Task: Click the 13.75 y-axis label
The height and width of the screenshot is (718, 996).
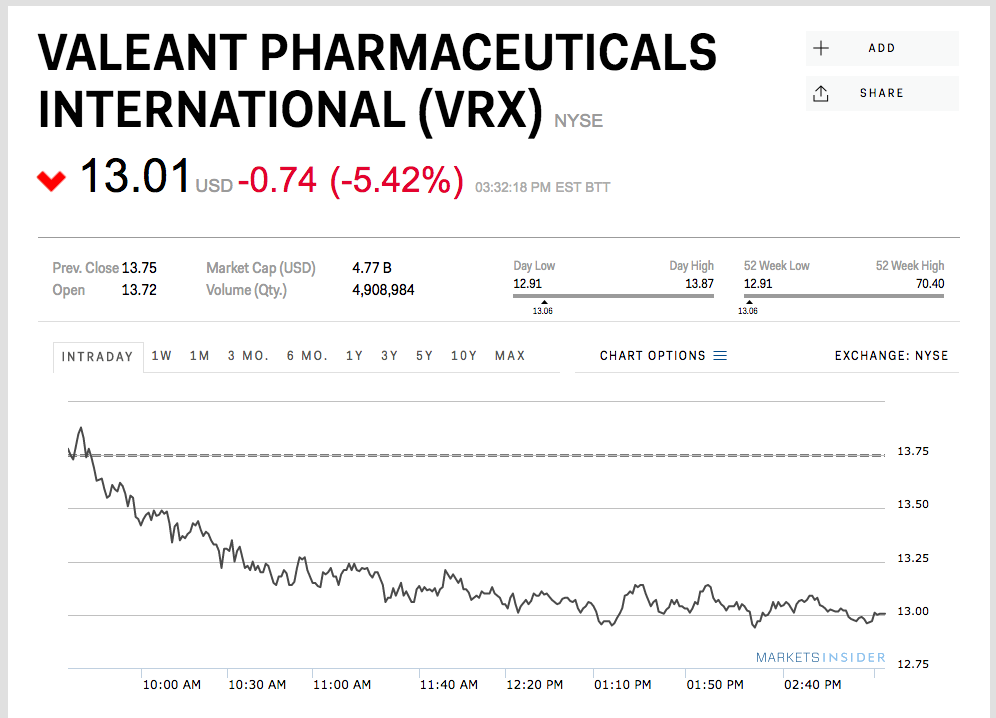Action: point(913,452)
